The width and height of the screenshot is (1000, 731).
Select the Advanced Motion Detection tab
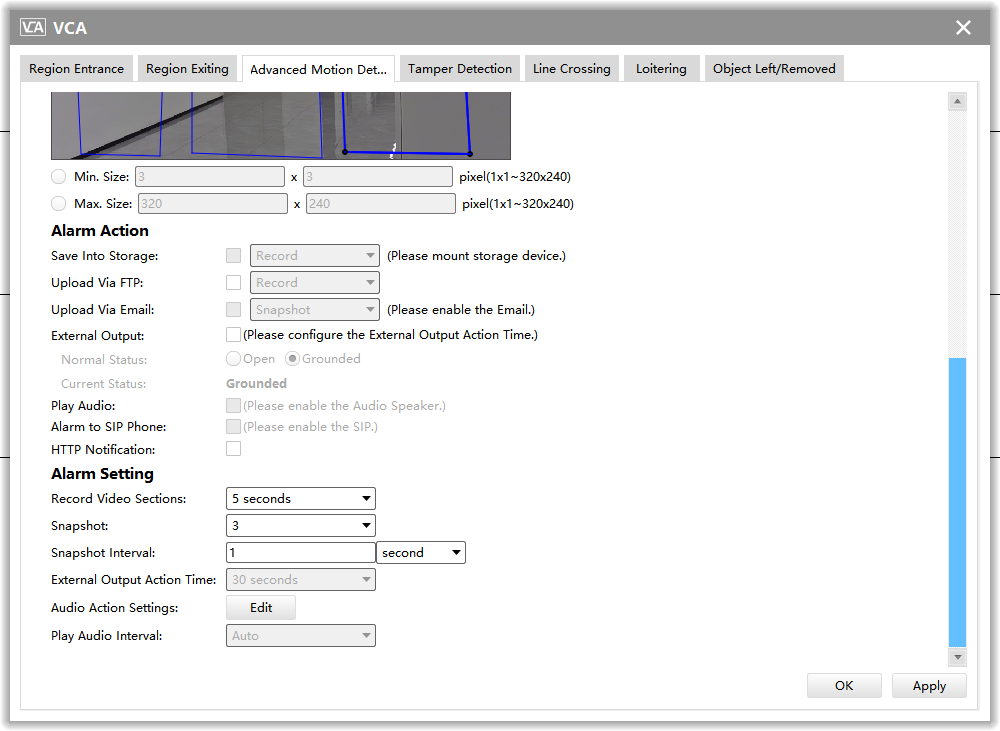pyautogui.click(x=318, y=69)
